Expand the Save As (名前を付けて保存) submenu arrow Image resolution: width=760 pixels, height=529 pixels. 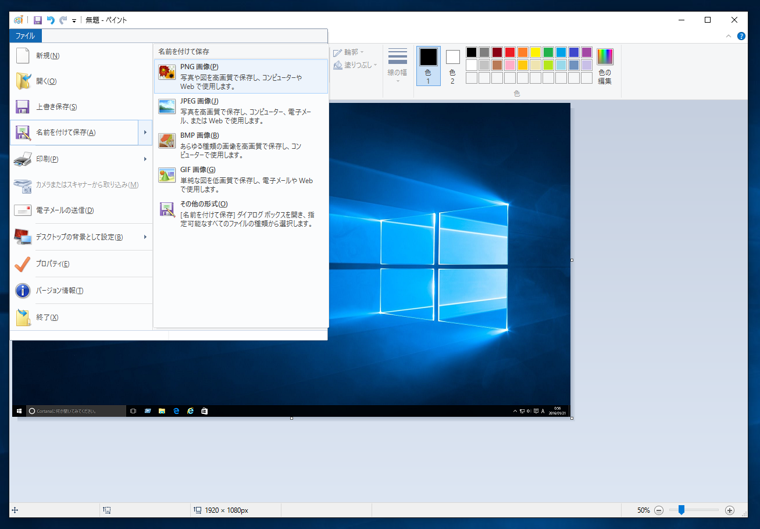pos(145,132)
